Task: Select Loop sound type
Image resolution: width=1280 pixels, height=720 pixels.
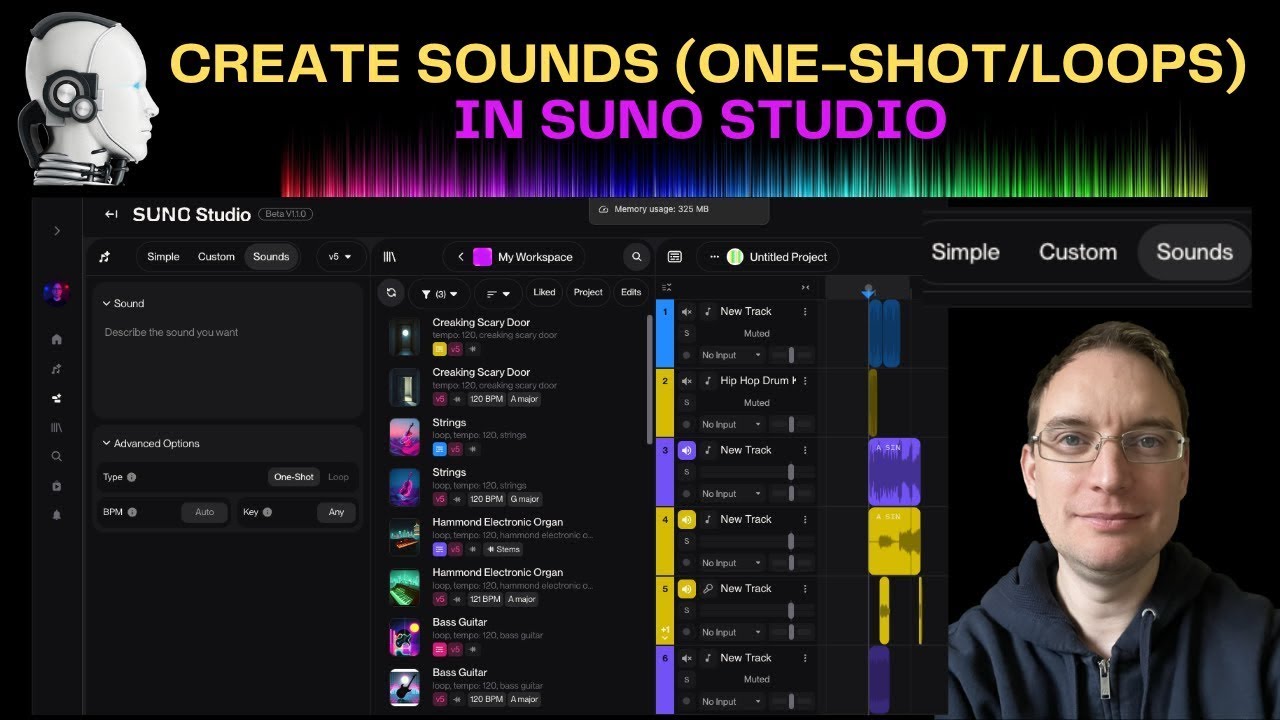Action: [x=339, y=477]
